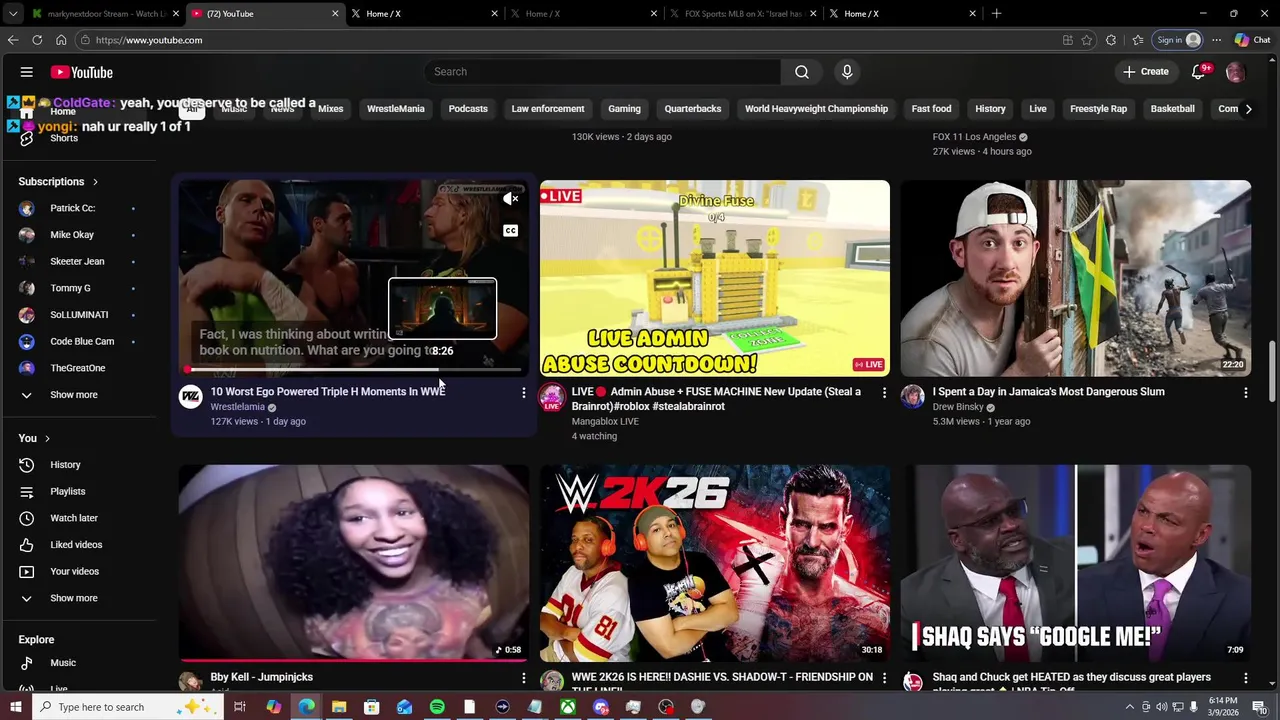Click the magnifier search button
Viewport: 1280px width, 720px height.
801,72
